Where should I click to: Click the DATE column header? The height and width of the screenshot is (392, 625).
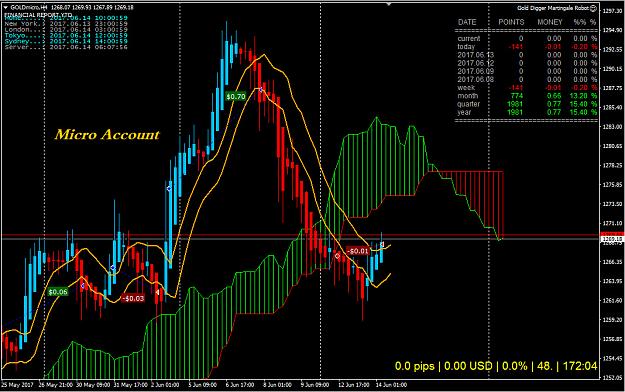tap(467, 22)
